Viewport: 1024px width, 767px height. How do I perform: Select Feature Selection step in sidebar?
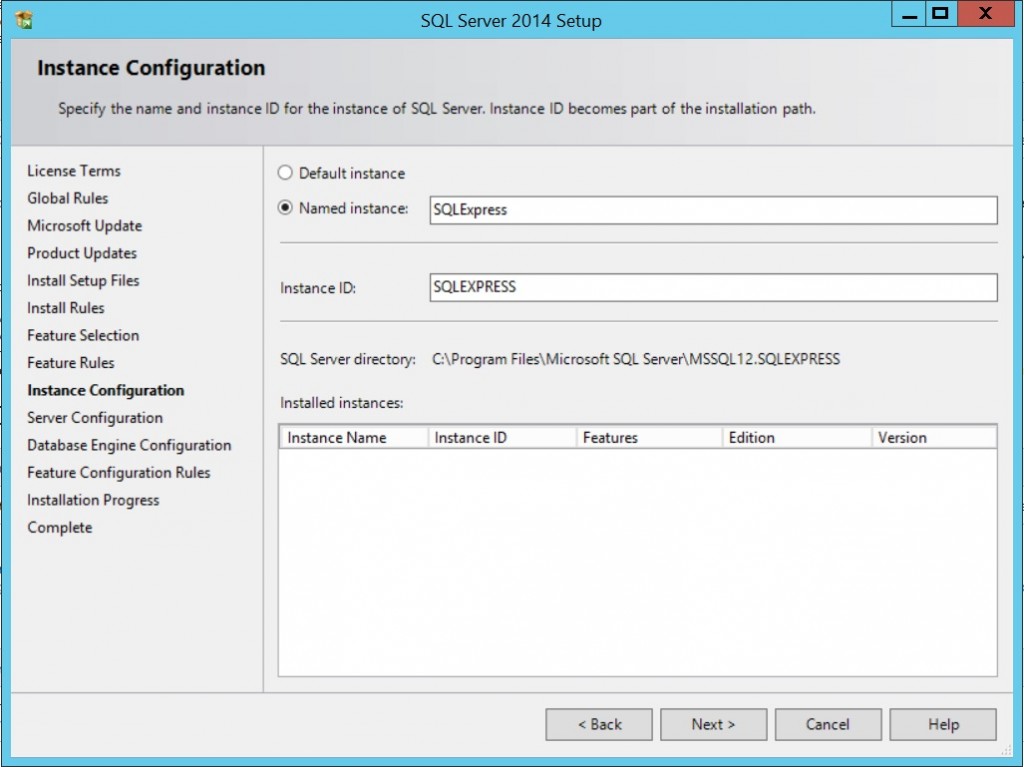pos(84,335)
